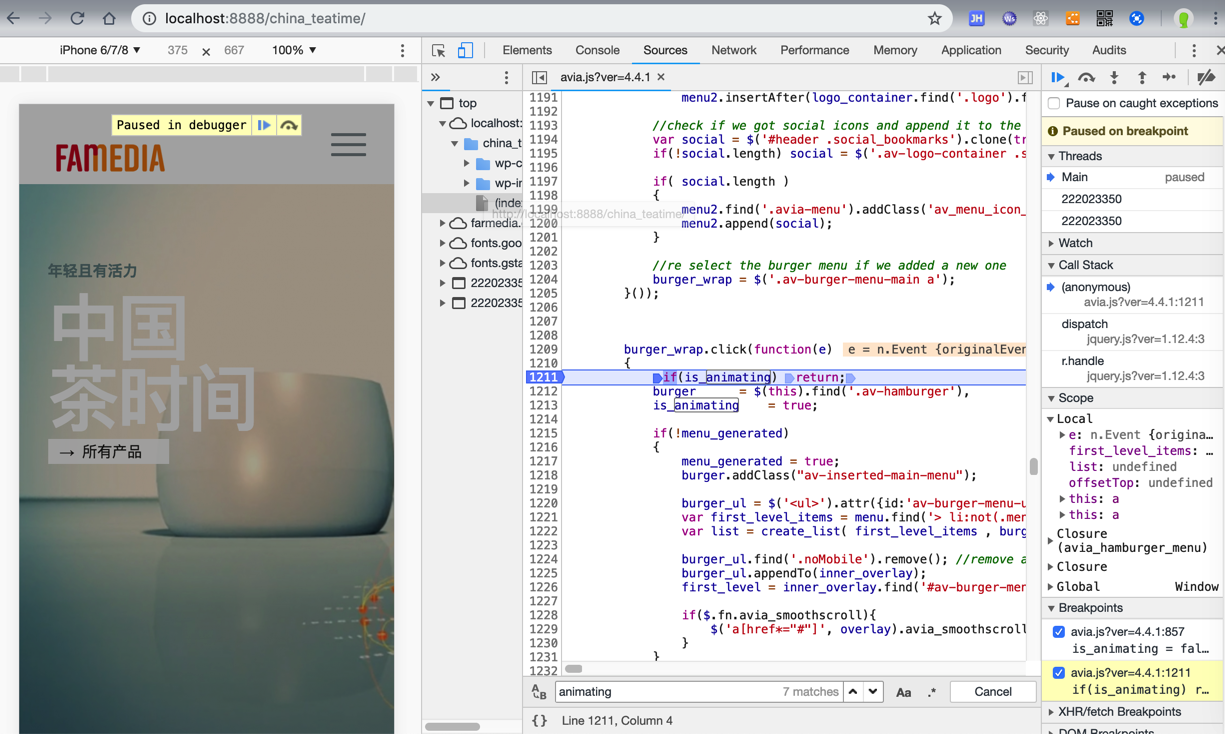
Task: Enable Pause on caught exceptions
Action: click(1054, 103)
